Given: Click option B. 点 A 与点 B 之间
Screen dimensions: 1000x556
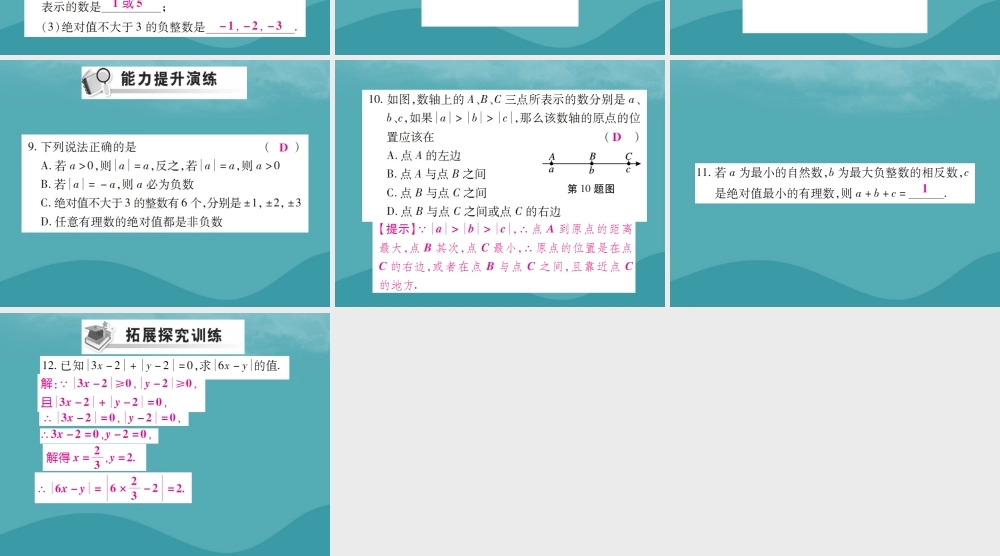Looking at the screenshot, I should point(436,173).
